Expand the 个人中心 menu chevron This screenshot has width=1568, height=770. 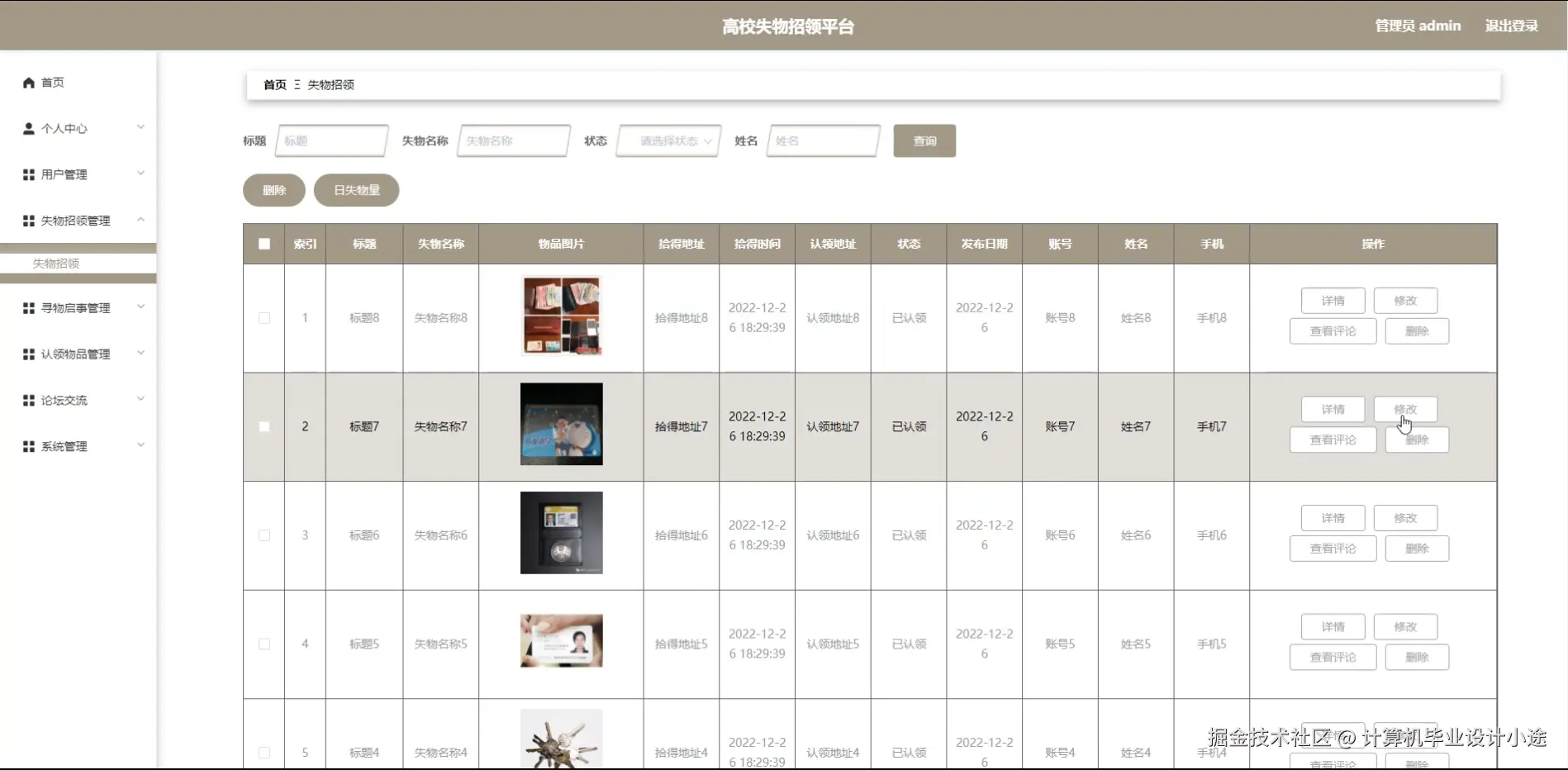(x=140, y=127)
